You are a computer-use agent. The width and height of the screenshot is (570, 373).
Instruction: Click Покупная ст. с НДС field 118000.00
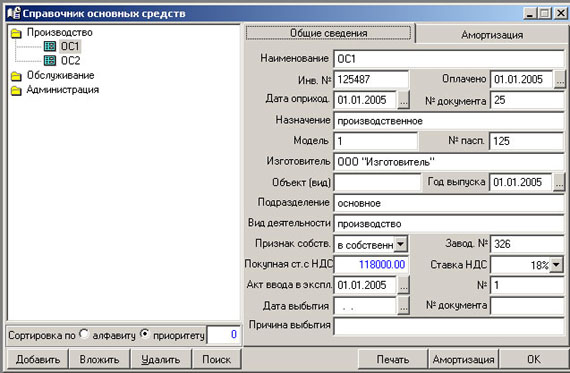[371, 264]
